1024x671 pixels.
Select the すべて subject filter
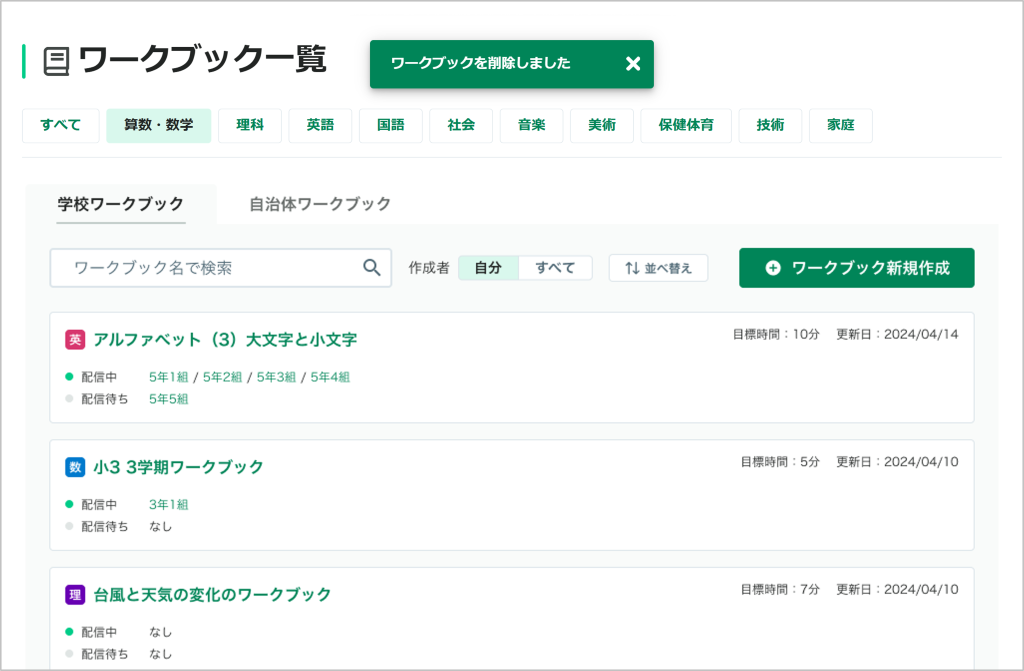tap(61, 125)
